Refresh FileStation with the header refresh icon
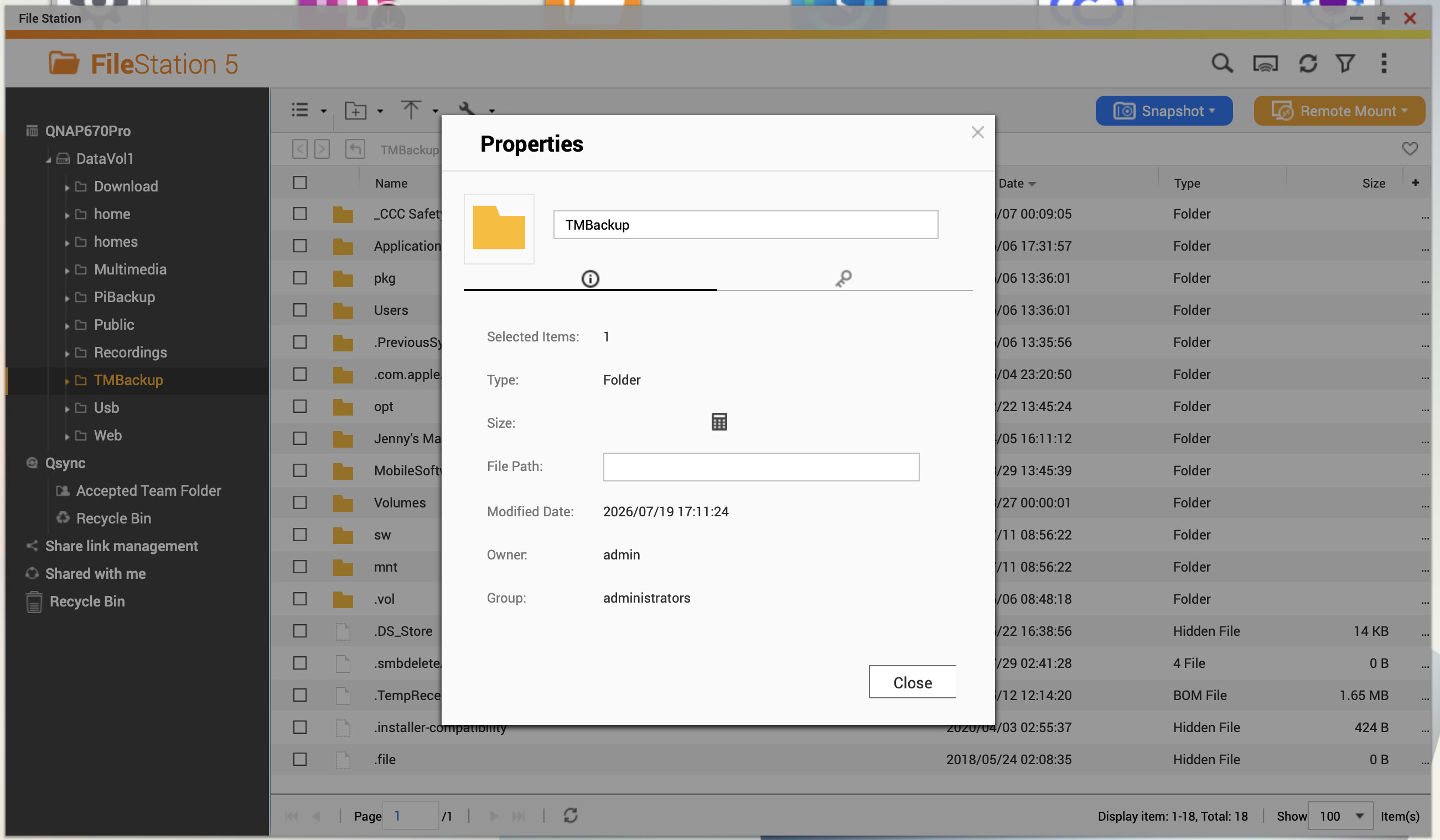1440x840 pixels. tap(1307, 64)
